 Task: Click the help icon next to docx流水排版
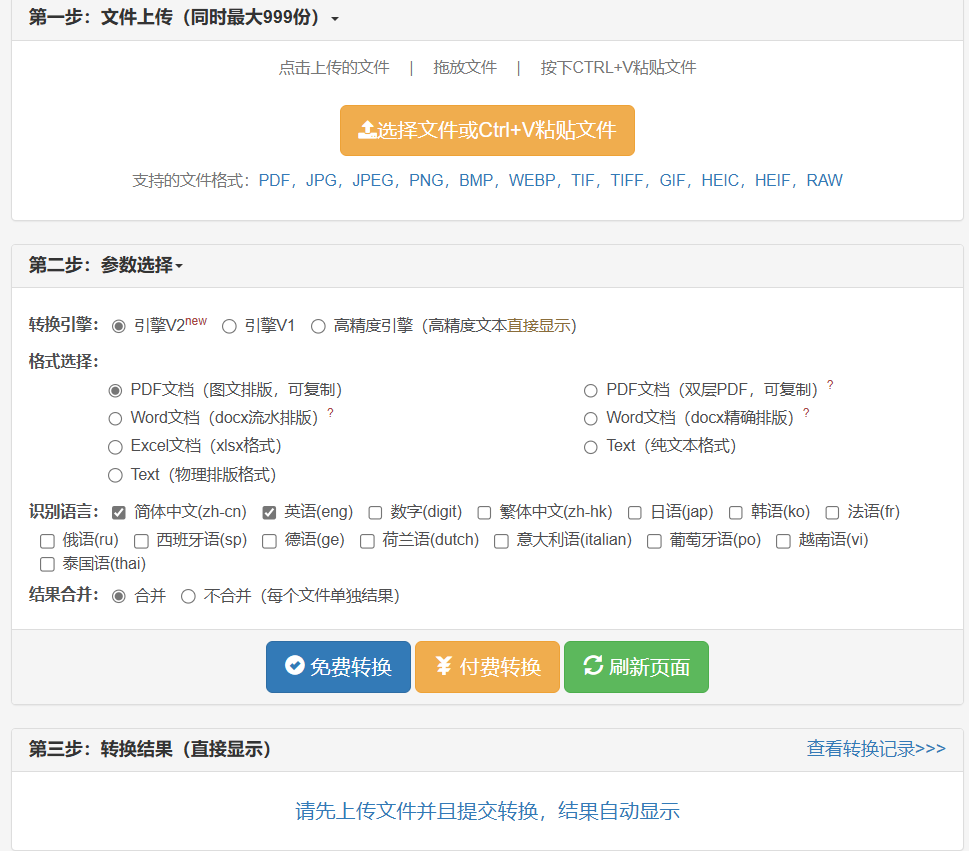coord(328,412)
